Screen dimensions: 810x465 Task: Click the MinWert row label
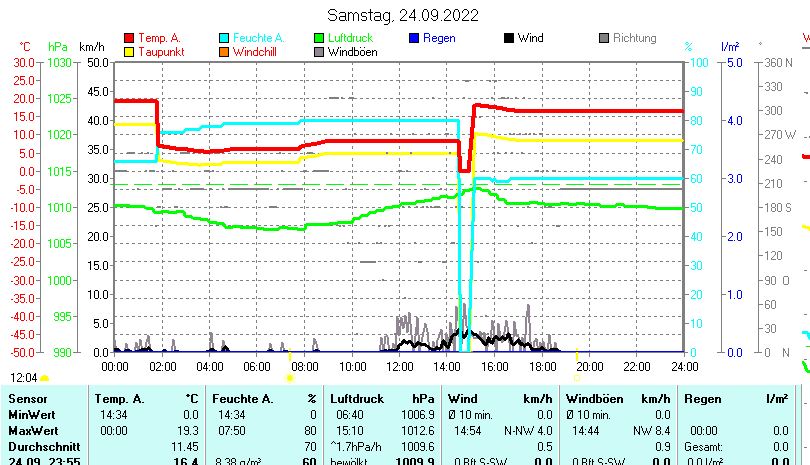tap(31, 414)
